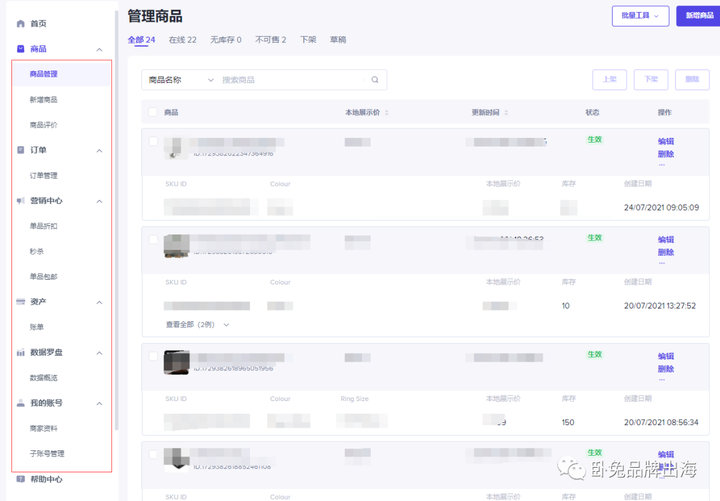
Task: Click the purple 新增商品 button
Action: coord(698,16)
